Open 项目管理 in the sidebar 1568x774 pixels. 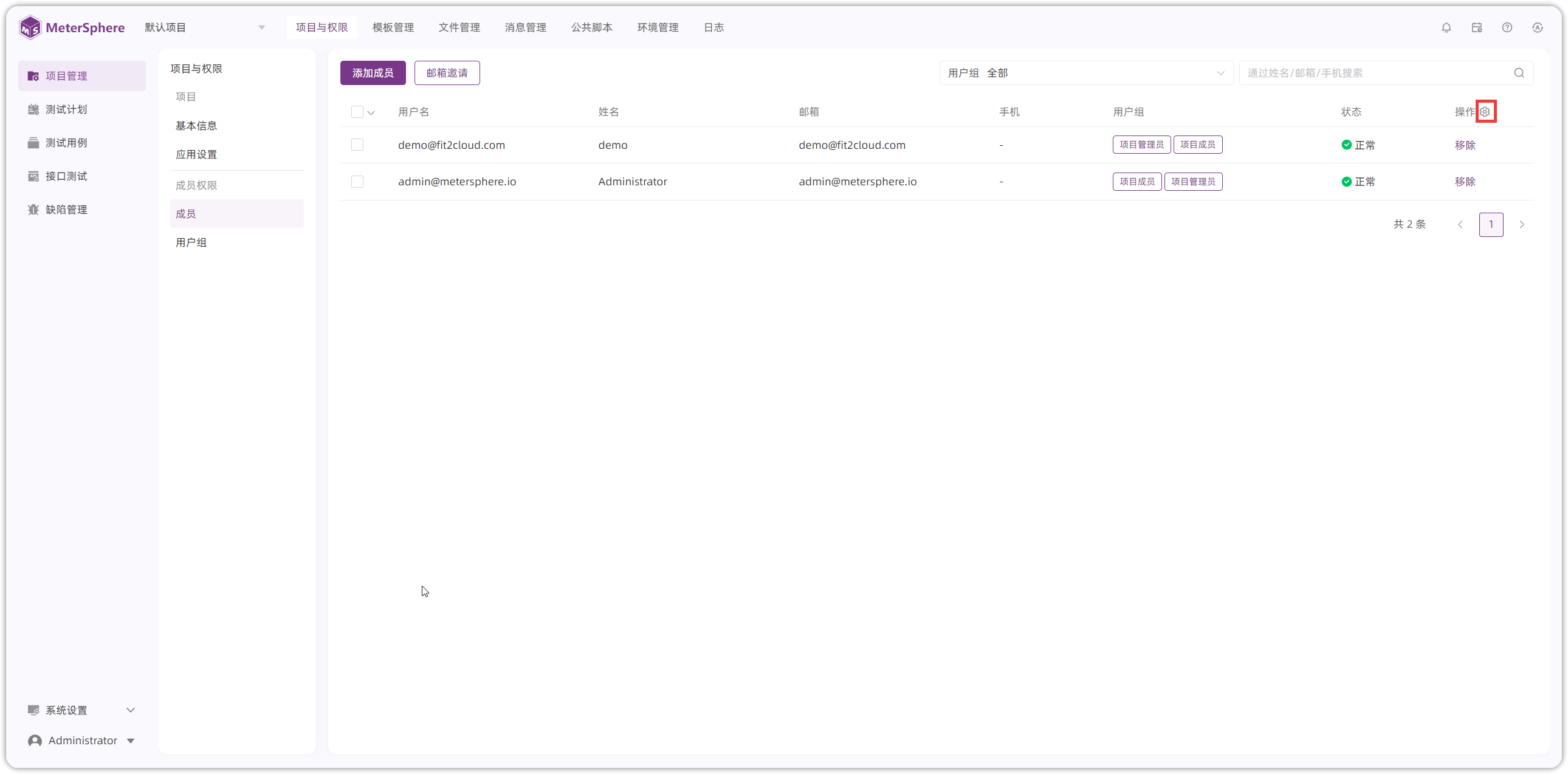tap(81, 76)
